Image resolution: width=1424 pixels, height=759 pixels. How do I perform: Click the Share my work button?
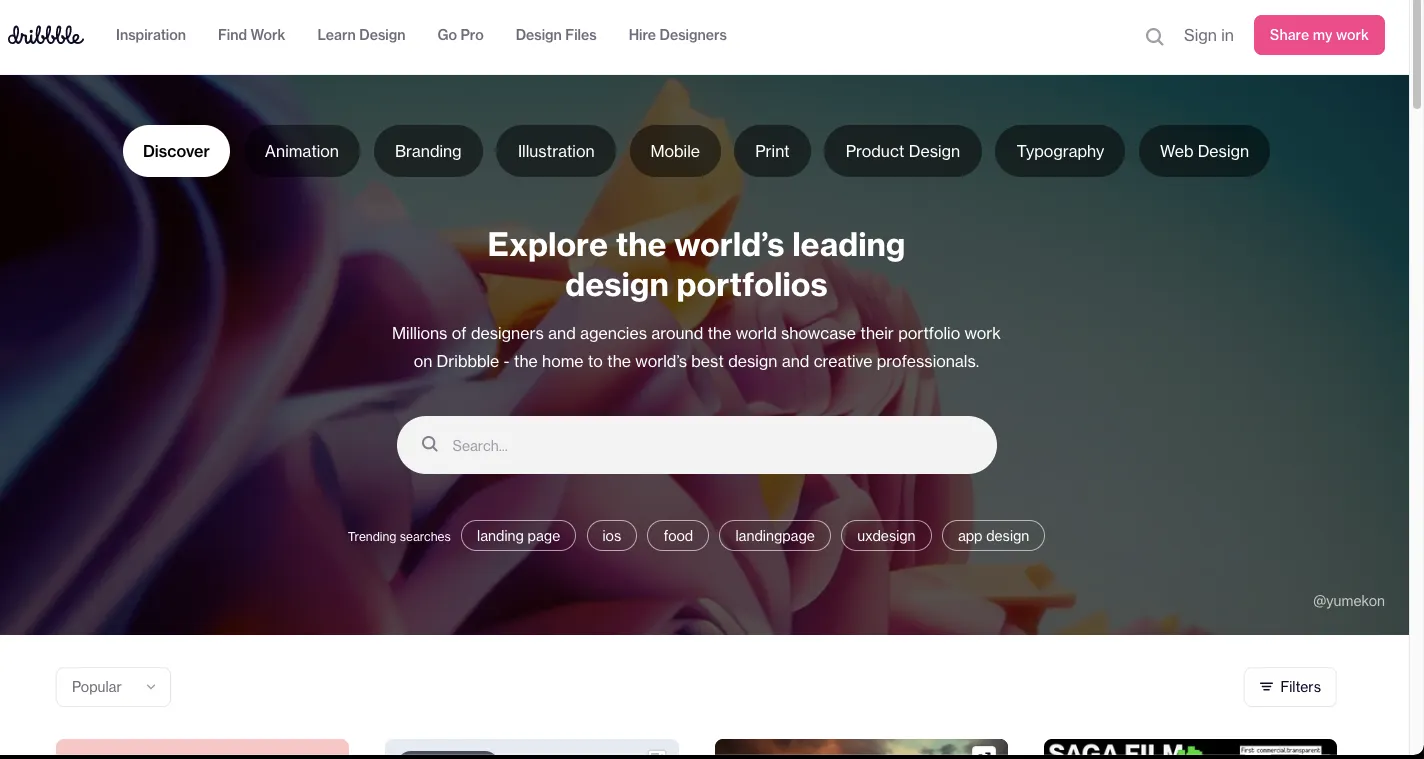tap(1318, 35)
